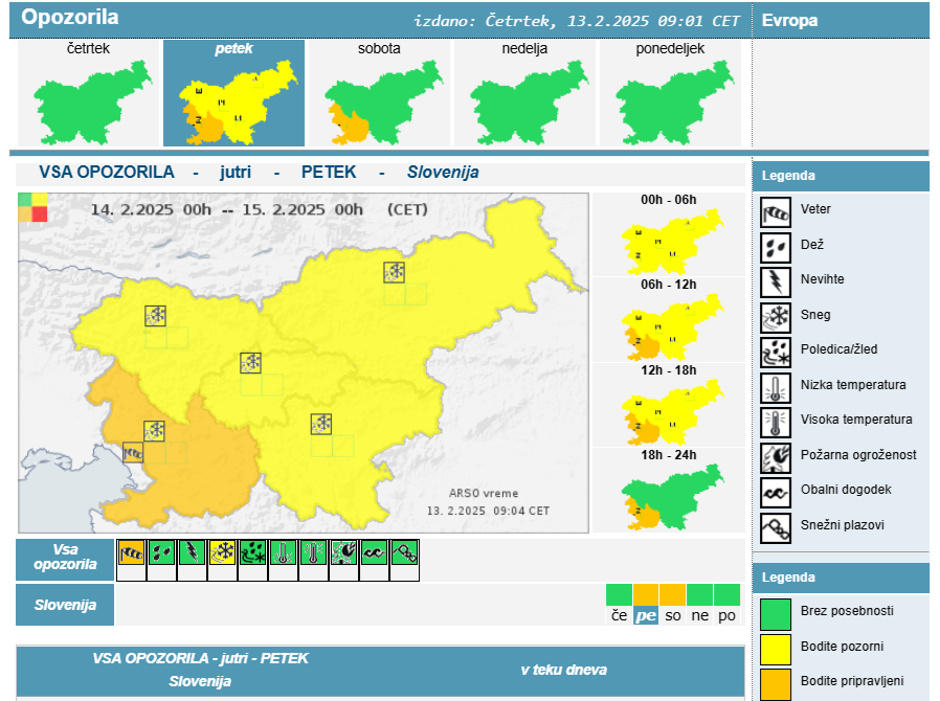The width and height of the screenshot is (940, 701).
Task: Select the fire danger filter in Vsa opozorila row
Action: [344, 553]
